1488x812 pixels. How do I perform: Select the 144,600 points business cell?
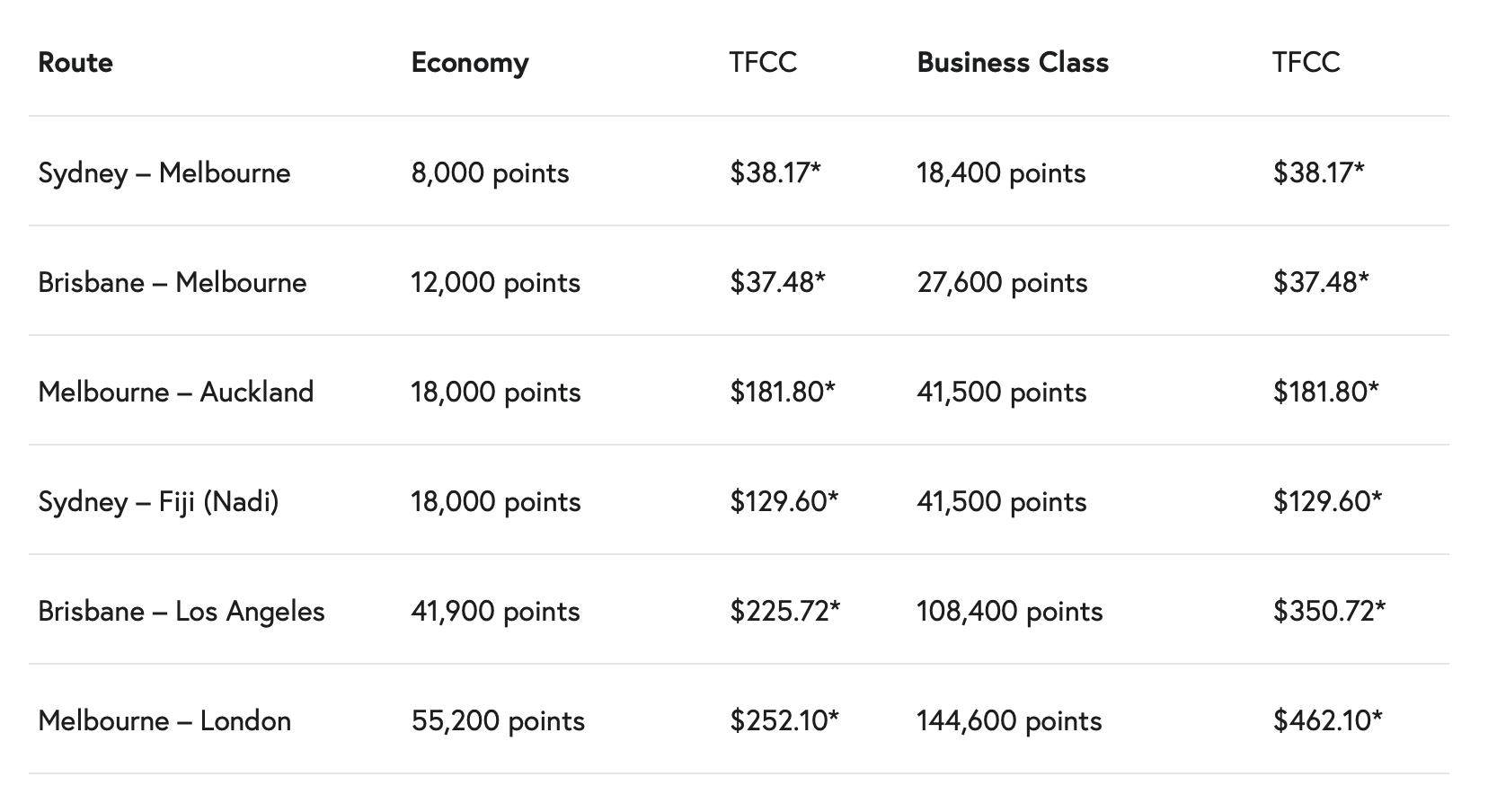tap(1009, 720)
